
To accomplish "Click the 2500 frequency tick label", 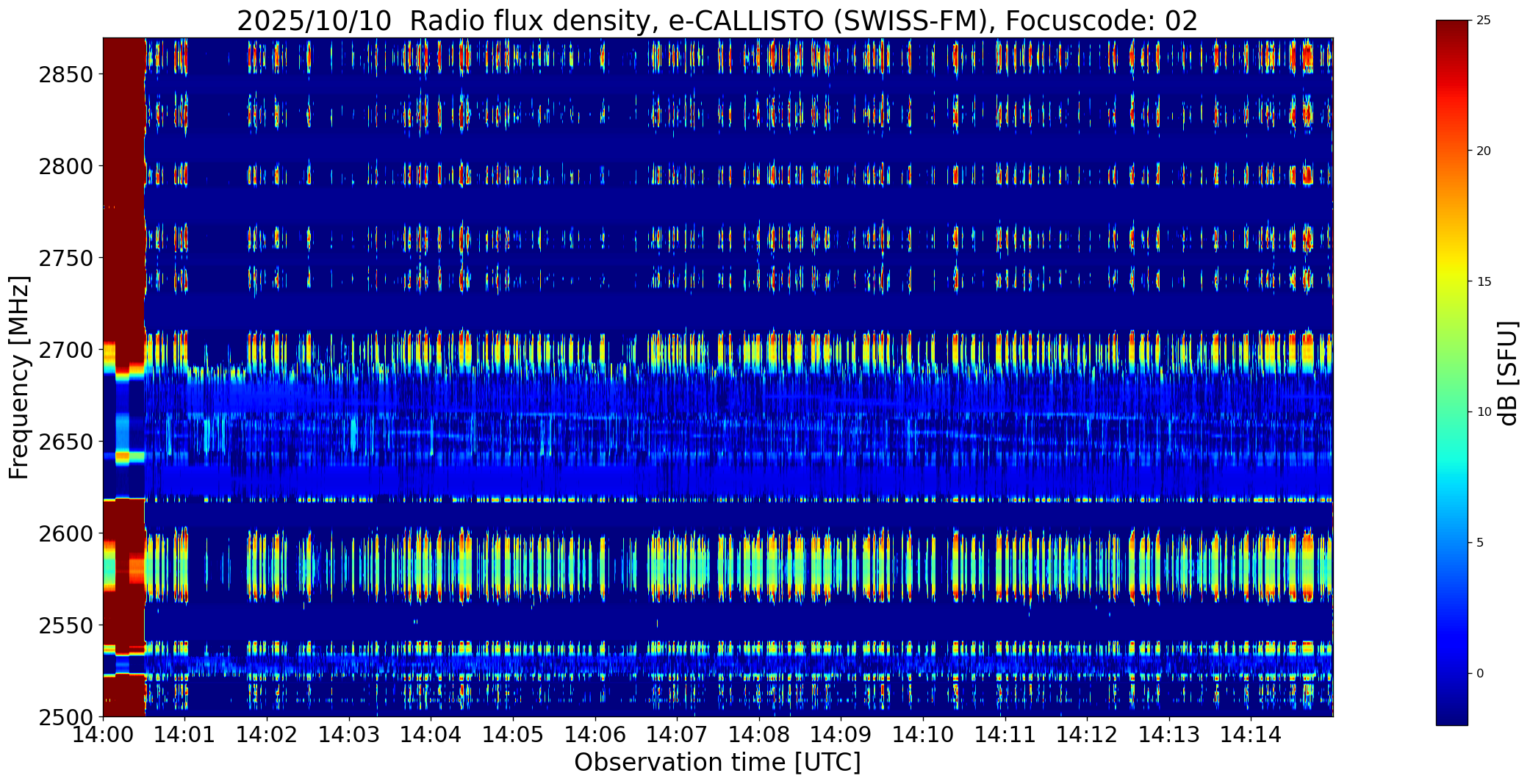I will pos(66,717).
